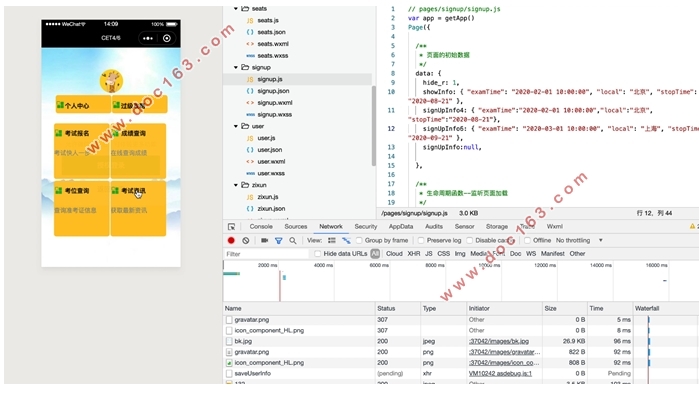Screen dimensions: 699x397
Task: Toggle the network filter funnel icon
Action: [x=279, y=241]
